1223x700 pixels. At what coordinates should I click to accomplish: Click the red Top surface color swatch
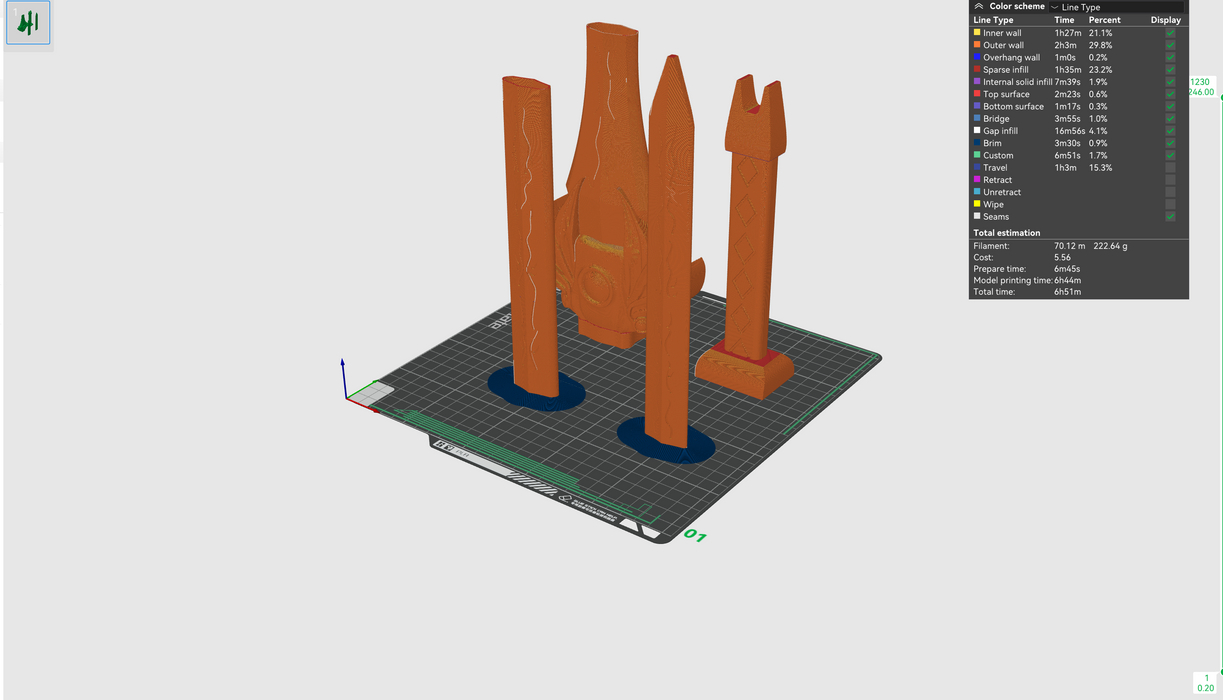[x=977, y=94]
